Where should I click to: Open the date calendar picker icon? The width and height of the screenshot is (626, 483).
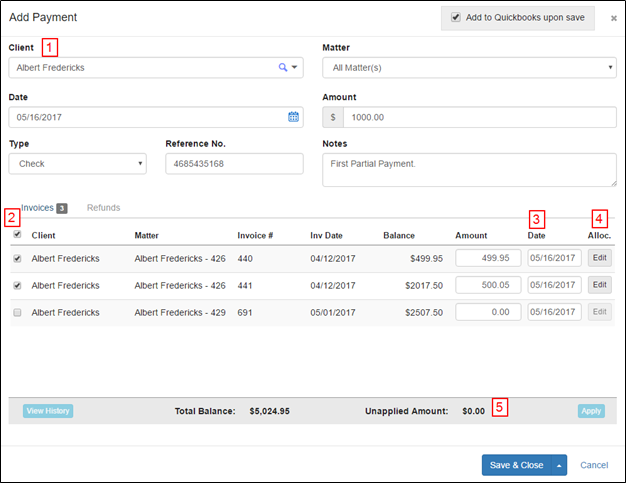(293, 117)
